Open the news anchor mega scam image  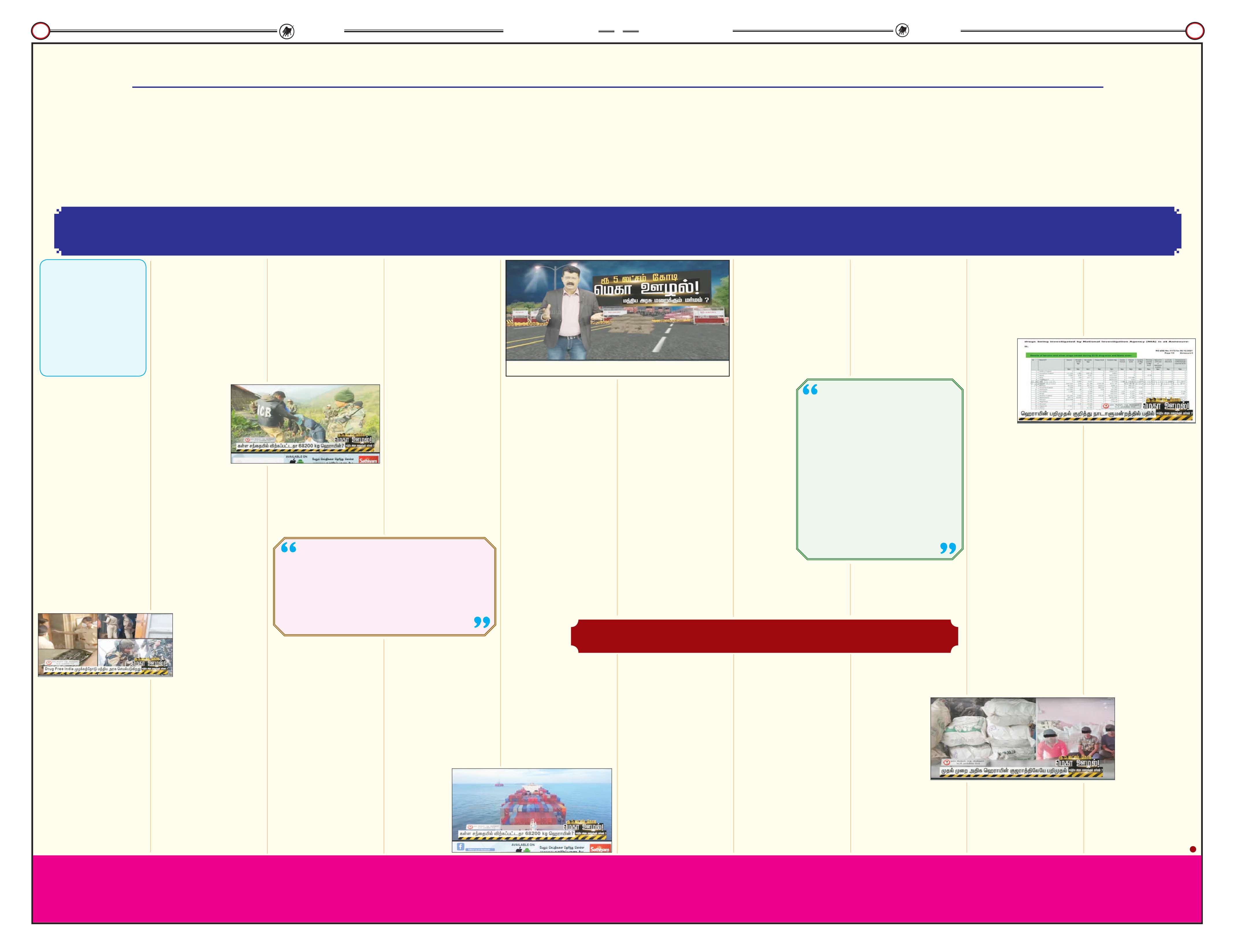point(617,310)
